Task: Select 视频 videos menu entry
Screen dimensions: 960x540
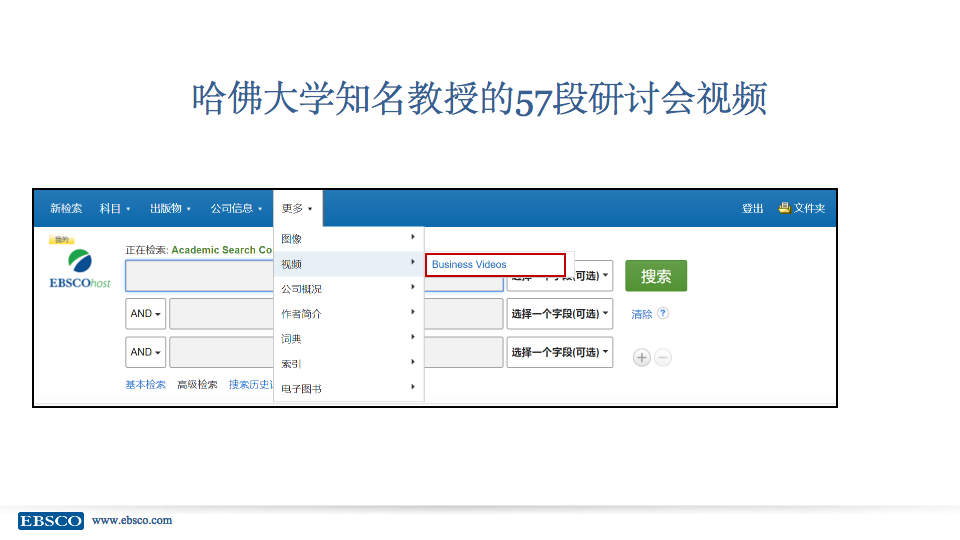Action: [348, 264]
